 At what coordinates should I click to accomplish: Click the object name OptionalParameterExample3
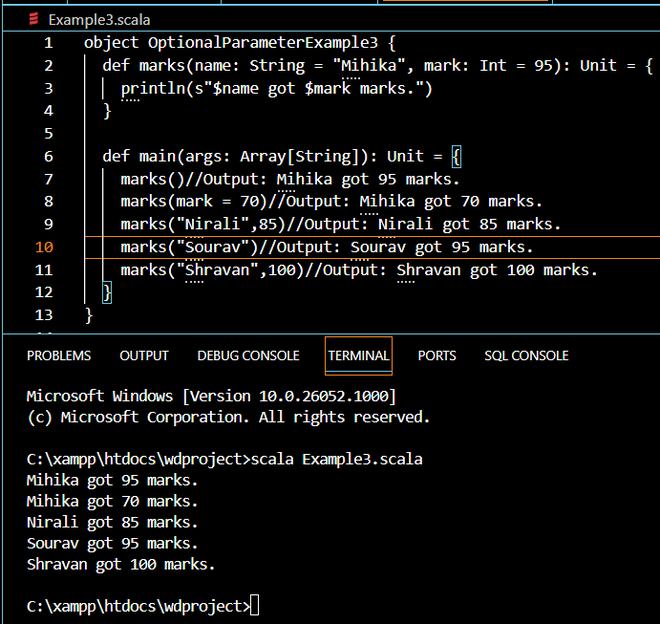click(x=263, y=43)
